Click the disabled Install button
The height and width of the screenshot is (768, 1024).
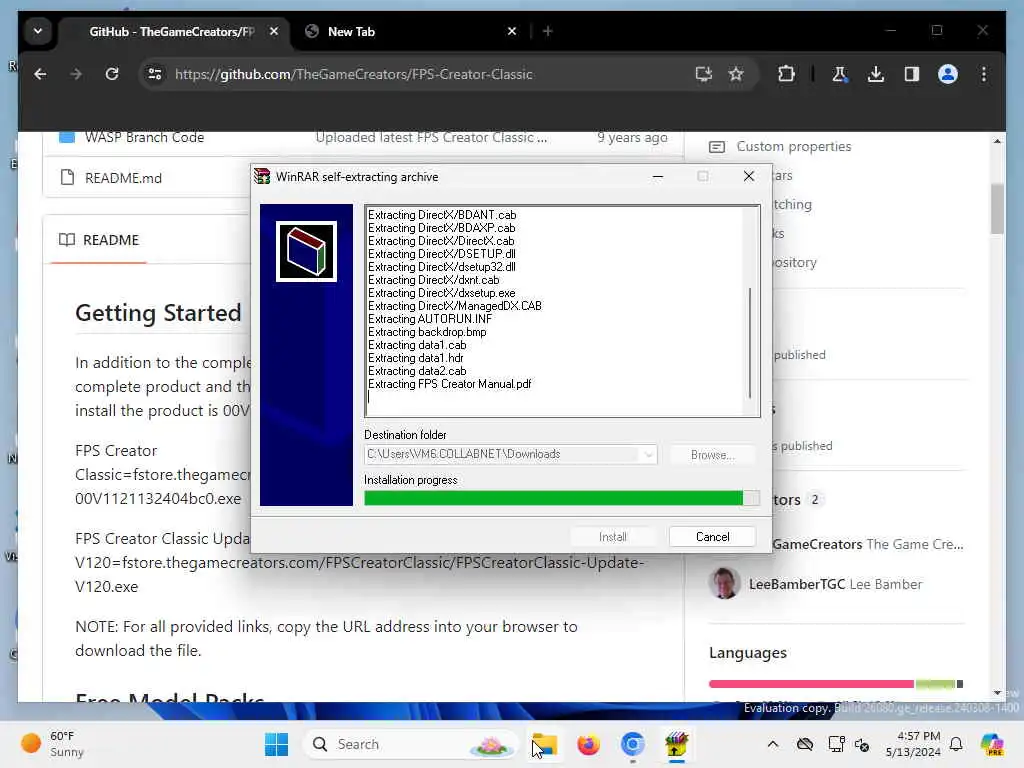613,537
